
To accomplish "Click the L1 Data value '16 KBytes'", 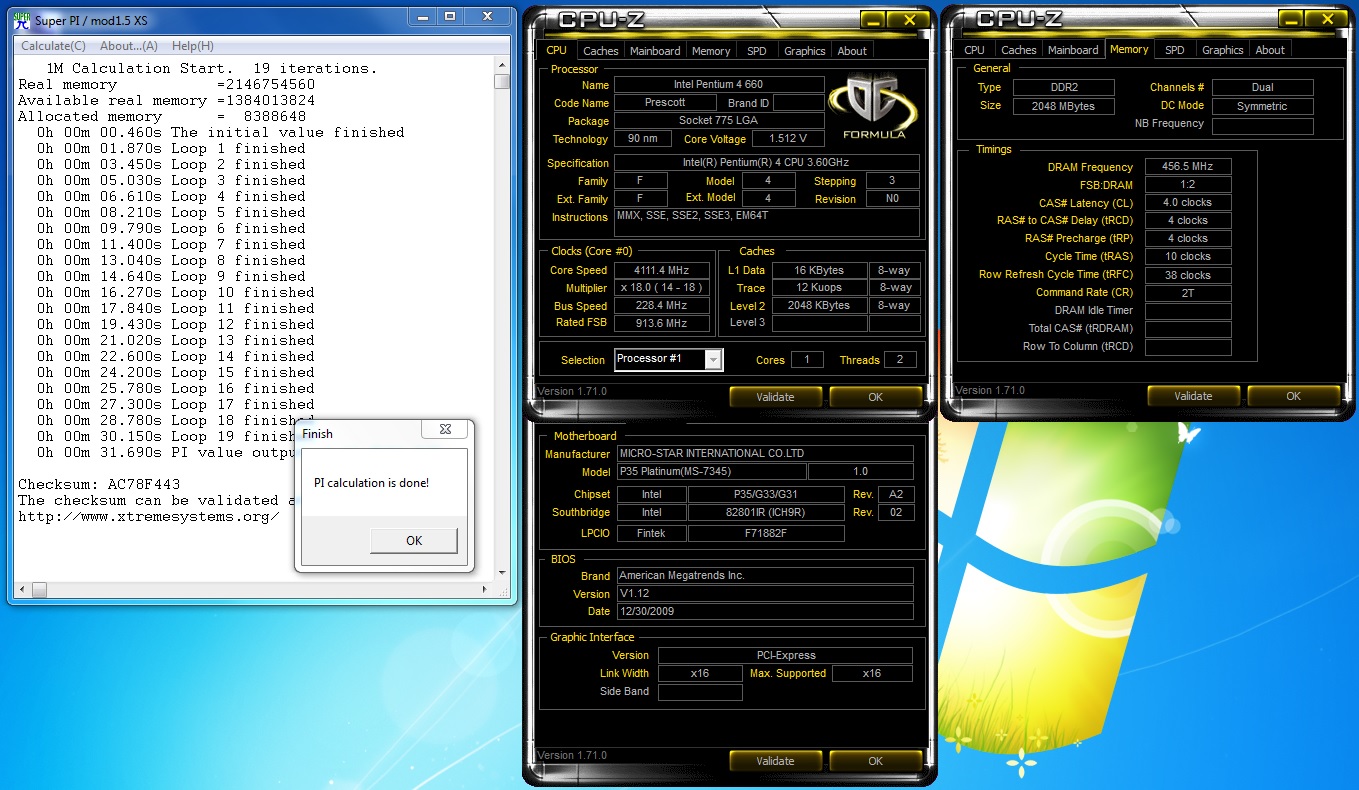I will 819,270.
